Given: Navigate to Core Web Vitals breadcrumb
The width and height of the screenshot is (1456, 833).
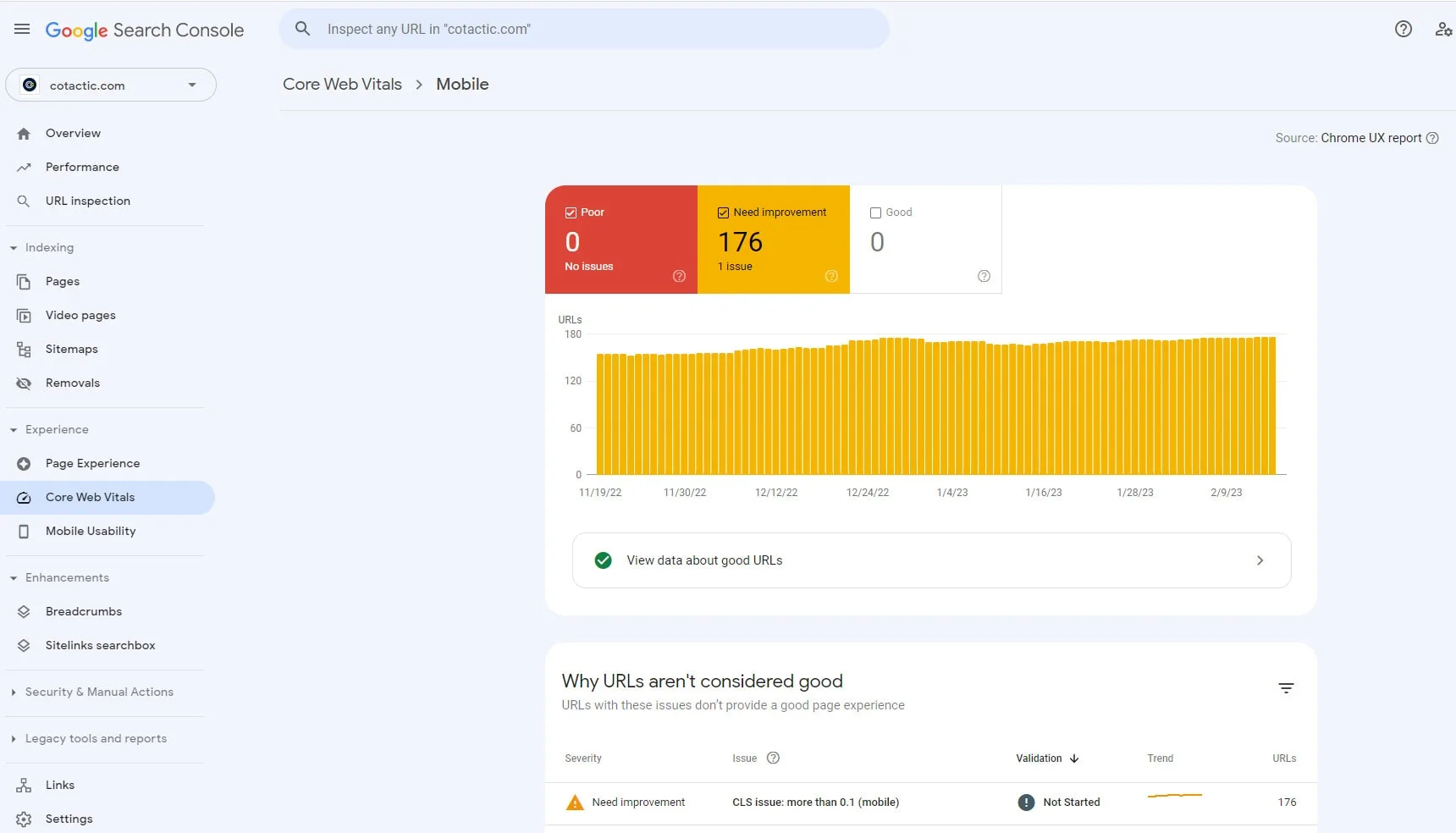Looking at the screenshot, I should click(x=342, y=84).
